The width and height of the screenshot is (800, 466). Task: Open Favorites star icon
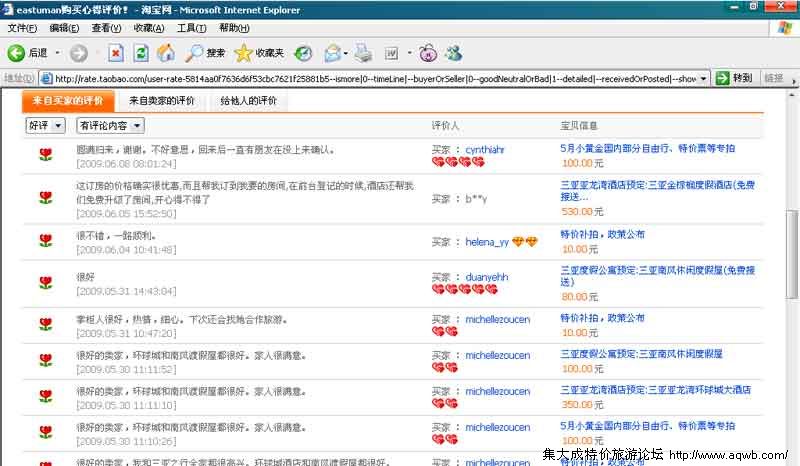tap(243, 53)
